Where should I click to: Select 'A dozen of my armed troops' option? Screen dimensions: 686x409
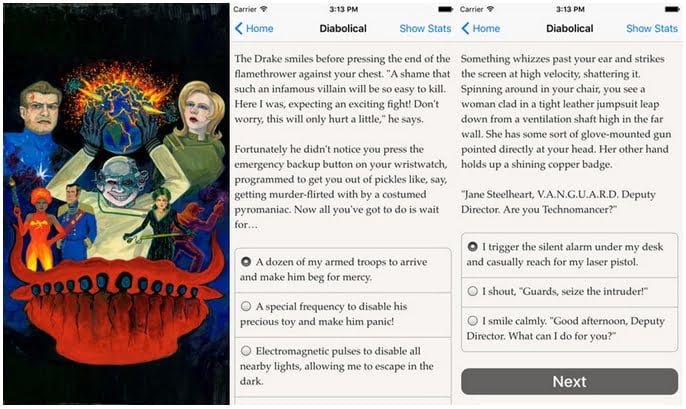click(x=343, y=269)
